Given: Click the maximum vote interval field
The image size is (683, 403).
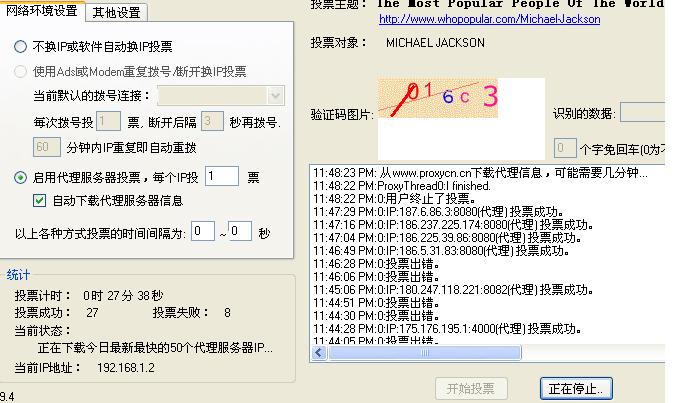Looking at the screenshot, I should click(x=239, y=231).
